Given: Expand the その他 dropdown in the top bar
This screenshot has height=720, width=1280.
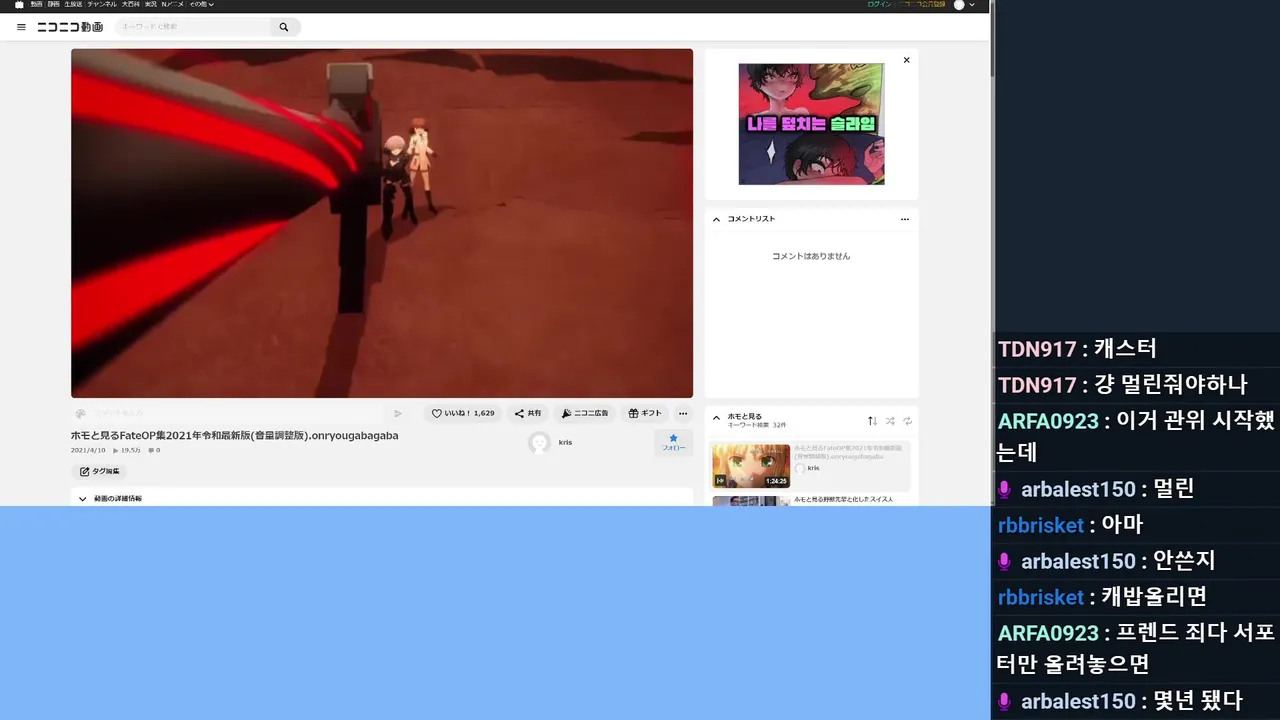Looking at the screenshot, I should (201, 5).
